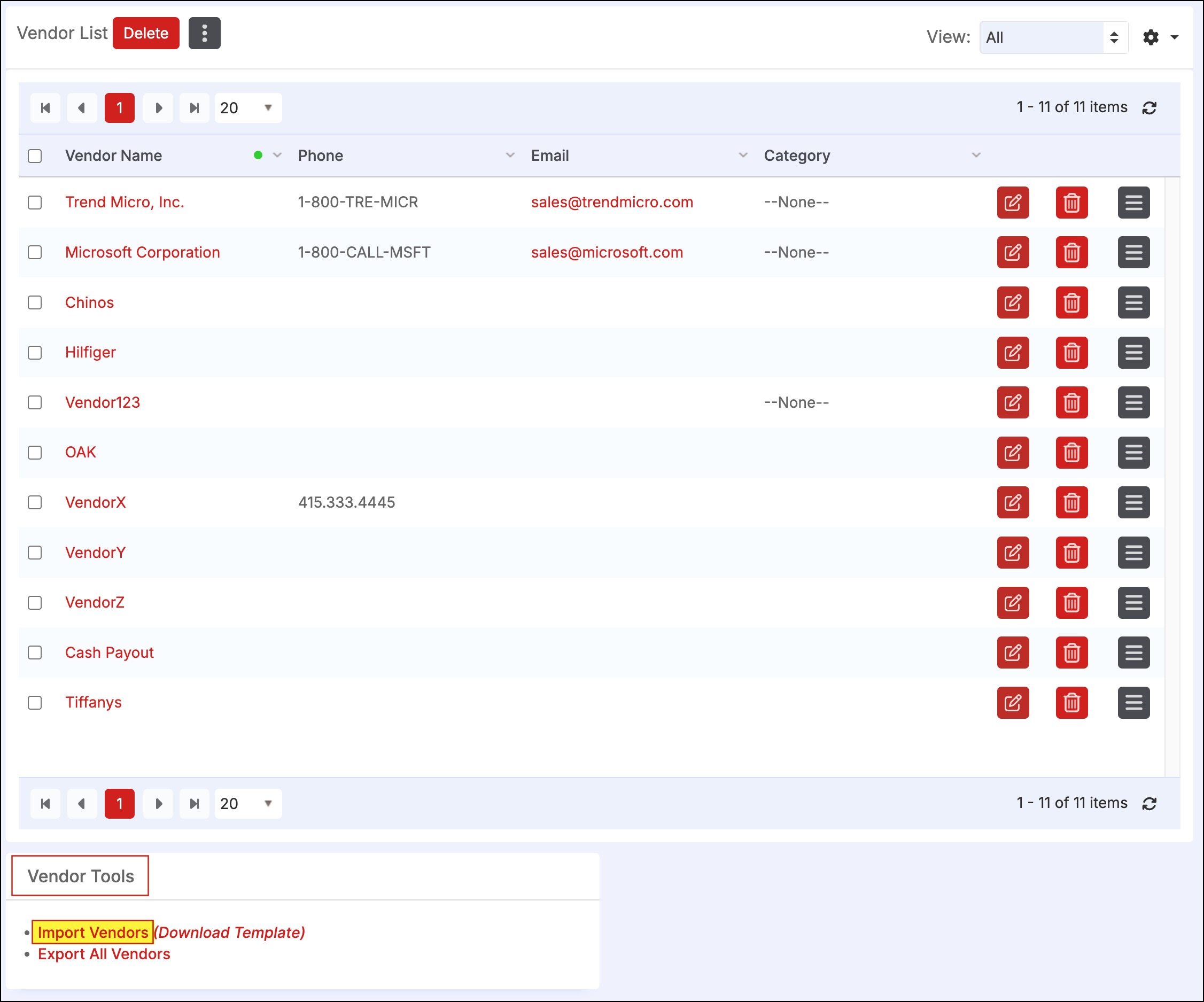This screenshot has width=1204, height=1002.
Task: Edit the Microsoft Corporation vendor
Action: pos(1013,252)
